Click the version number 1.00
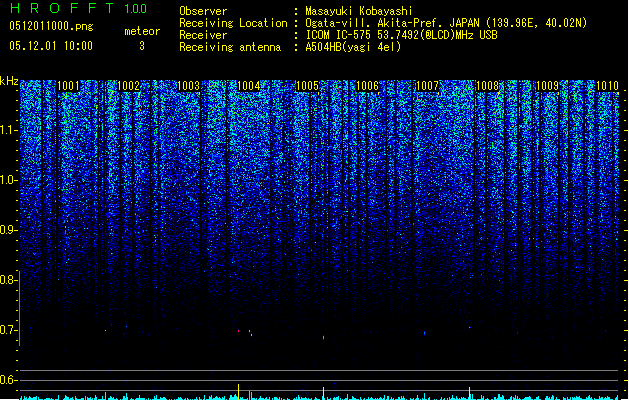This screenshot has height=400, width=629. click(x=136, y=8)
